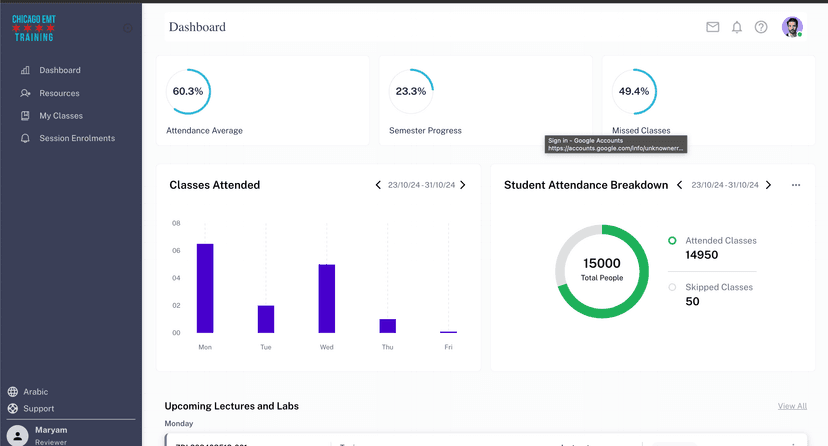
Task: Expand the Student Attendance Breakdown options menu
Action: (796, 185)
